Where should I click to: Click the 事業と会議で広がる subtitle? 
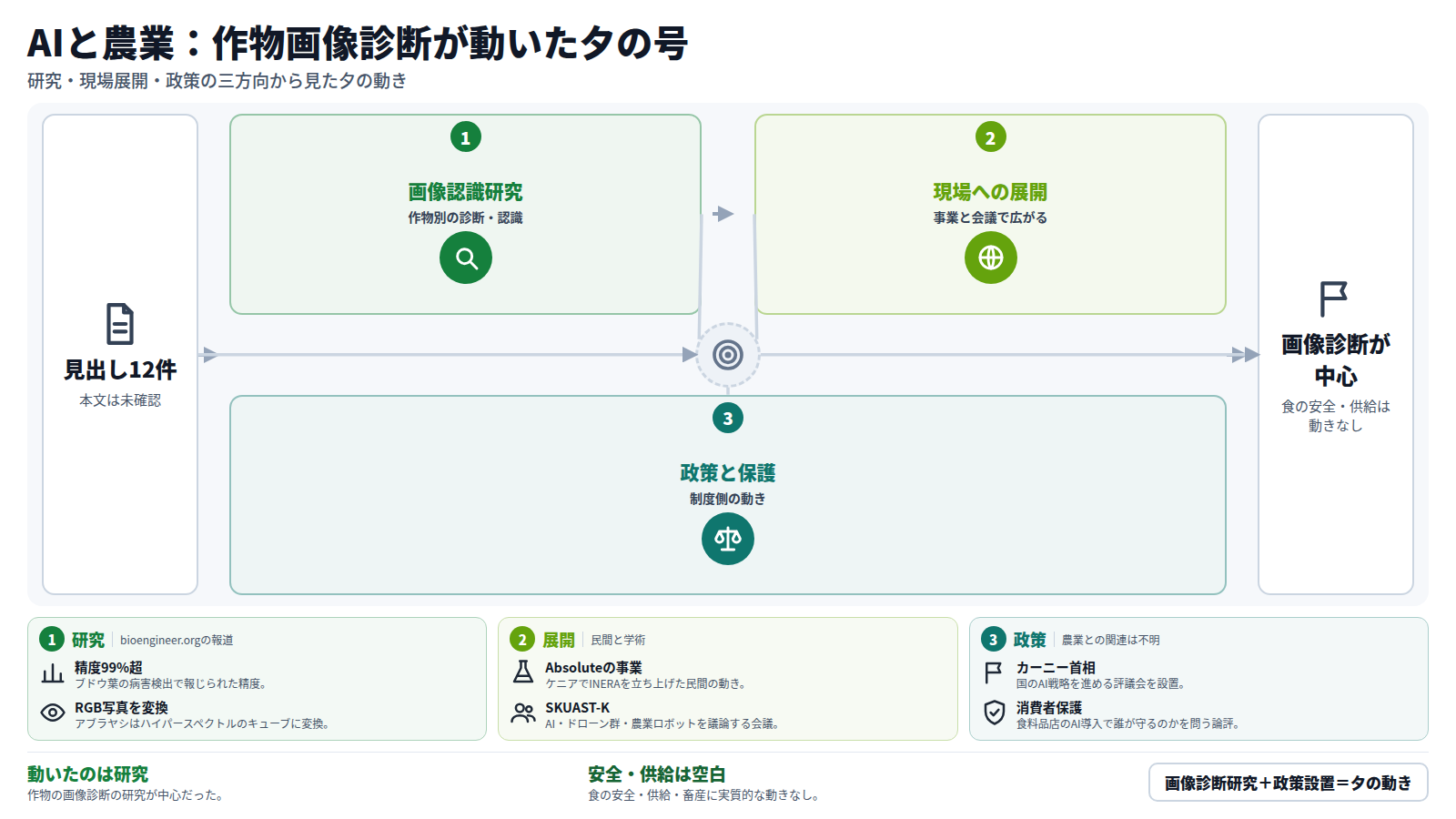click(x=990, y=217)
